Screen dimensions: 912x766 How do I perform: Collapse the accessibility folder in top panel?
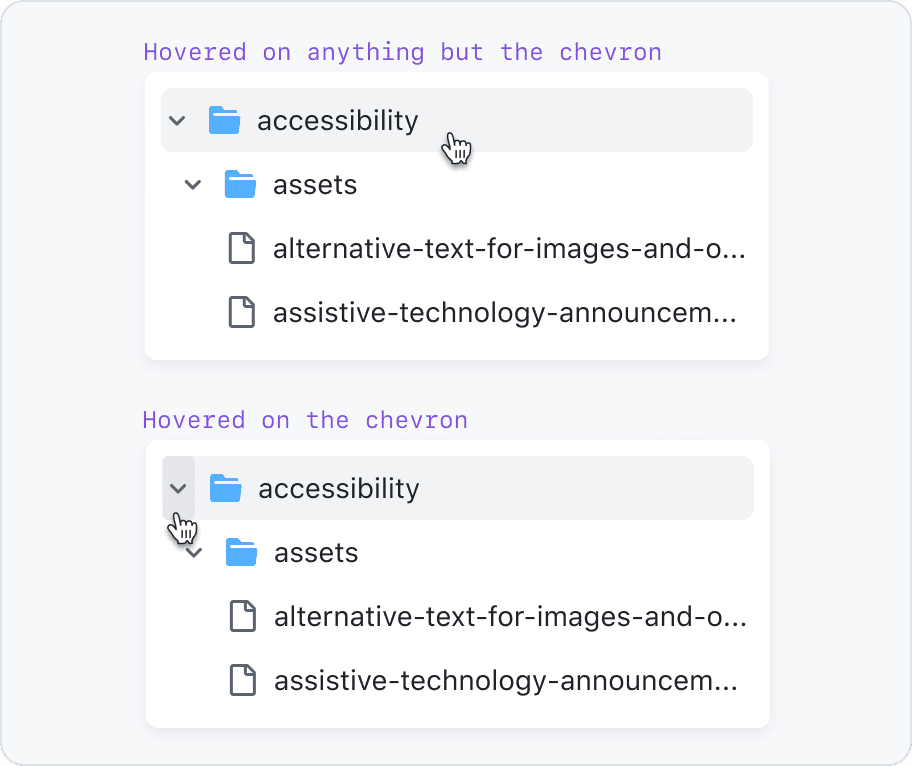coord(177,120)
